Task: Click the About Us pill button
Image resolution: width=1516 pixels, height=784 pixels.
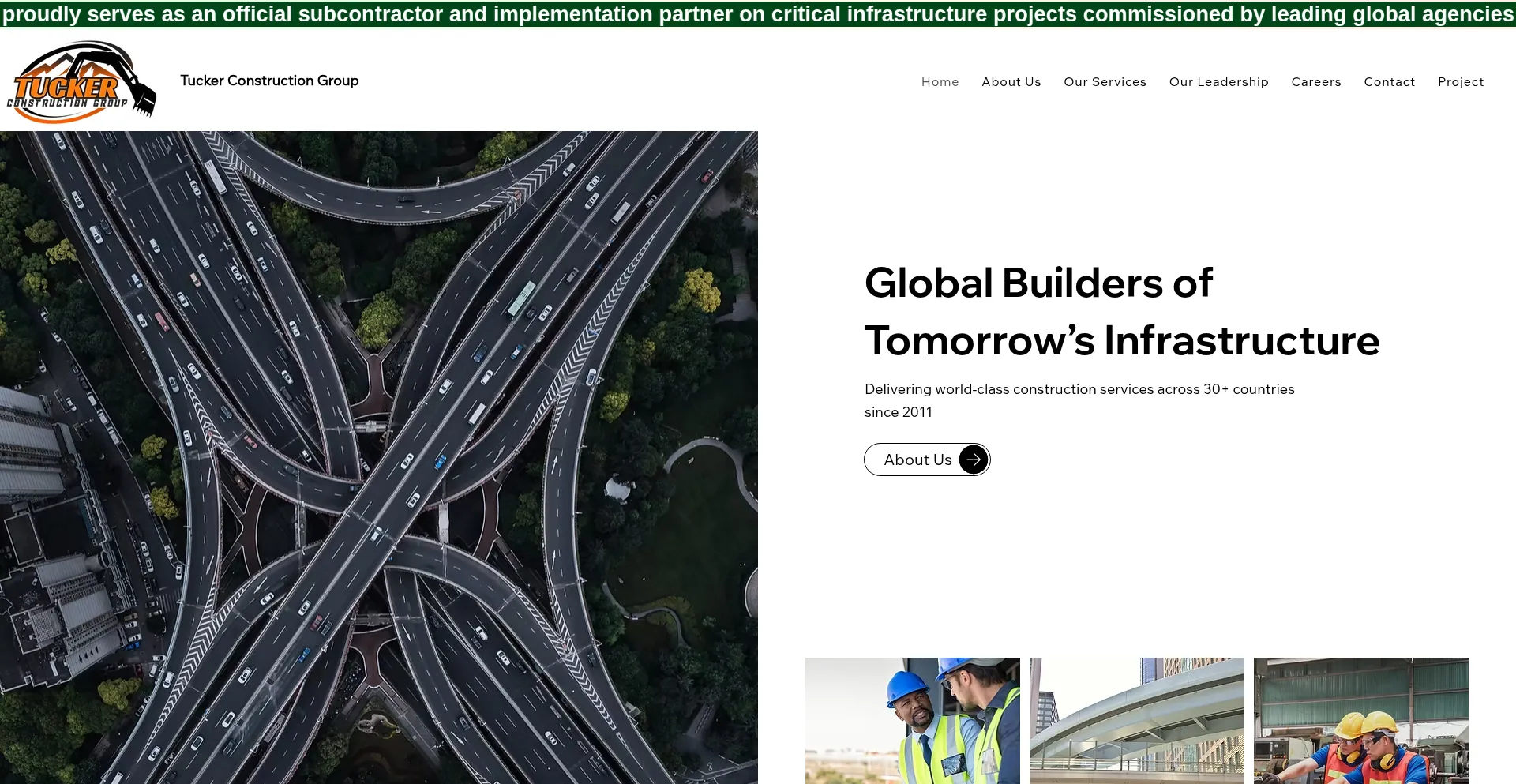Action: (927, 460)
